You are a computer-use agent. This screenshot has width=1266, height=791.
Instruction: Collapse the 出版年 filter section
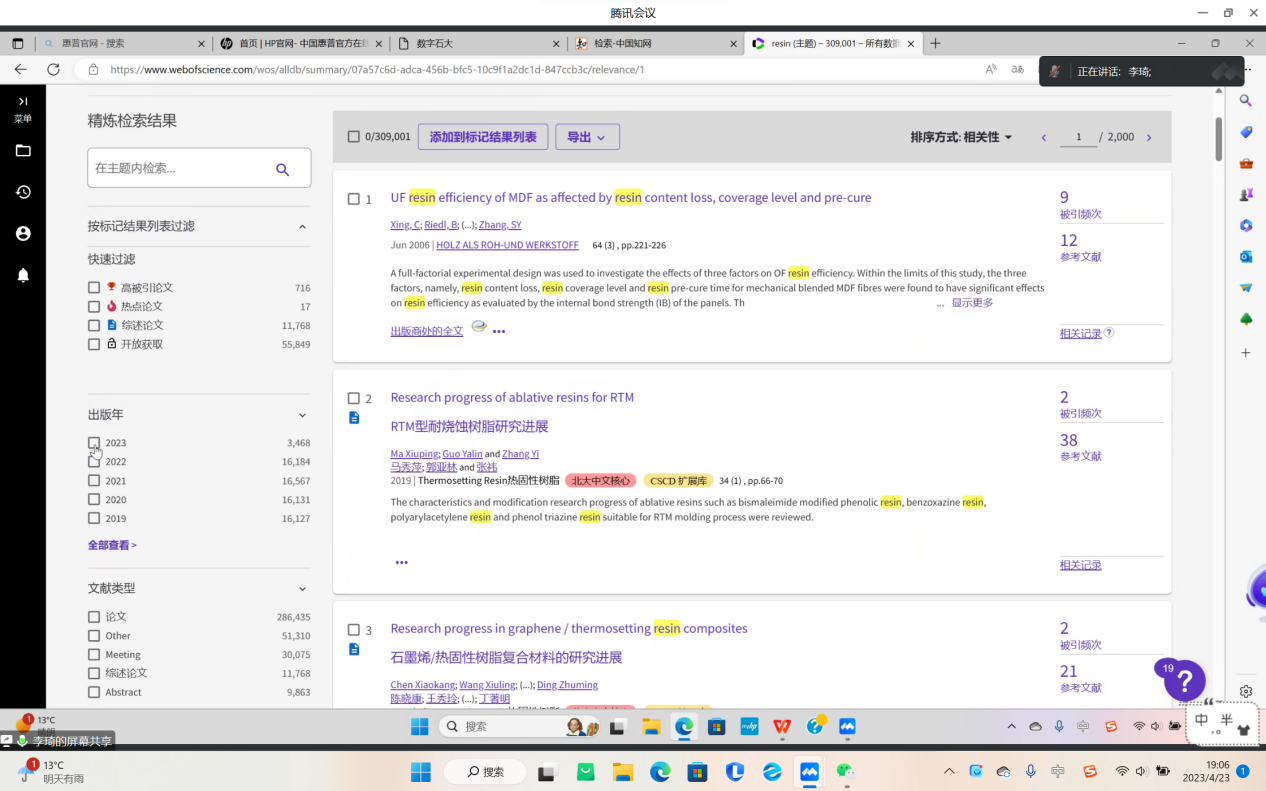point(302,415)
